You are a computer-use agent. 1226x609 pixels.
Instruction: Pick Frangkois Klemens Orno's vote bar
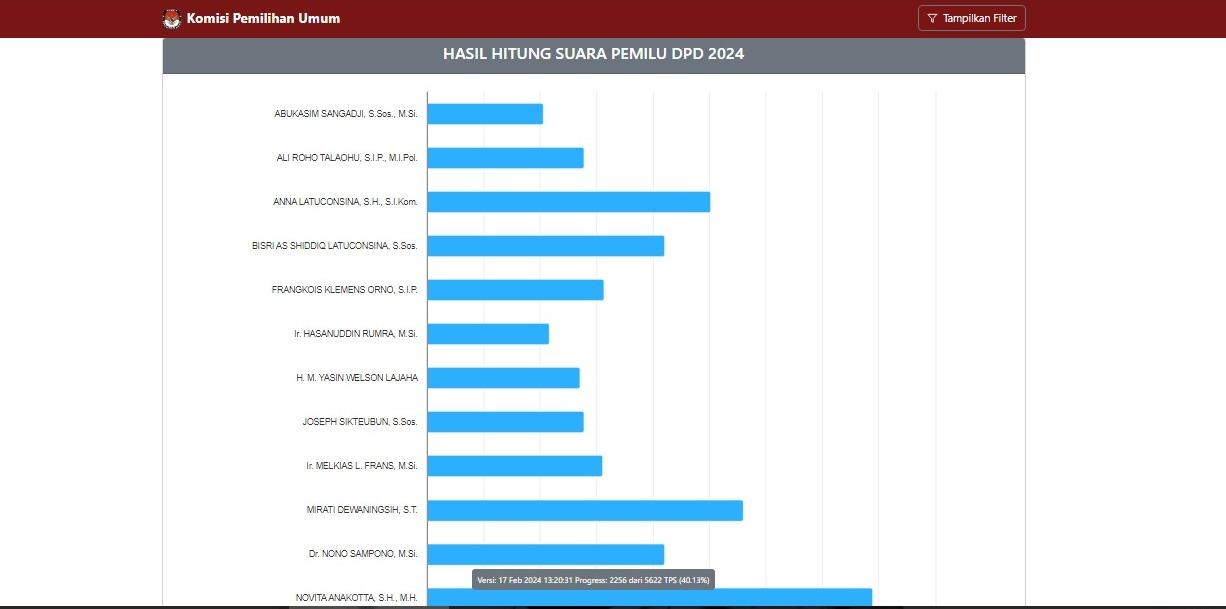pyautogui.click(x=515, y=290)
